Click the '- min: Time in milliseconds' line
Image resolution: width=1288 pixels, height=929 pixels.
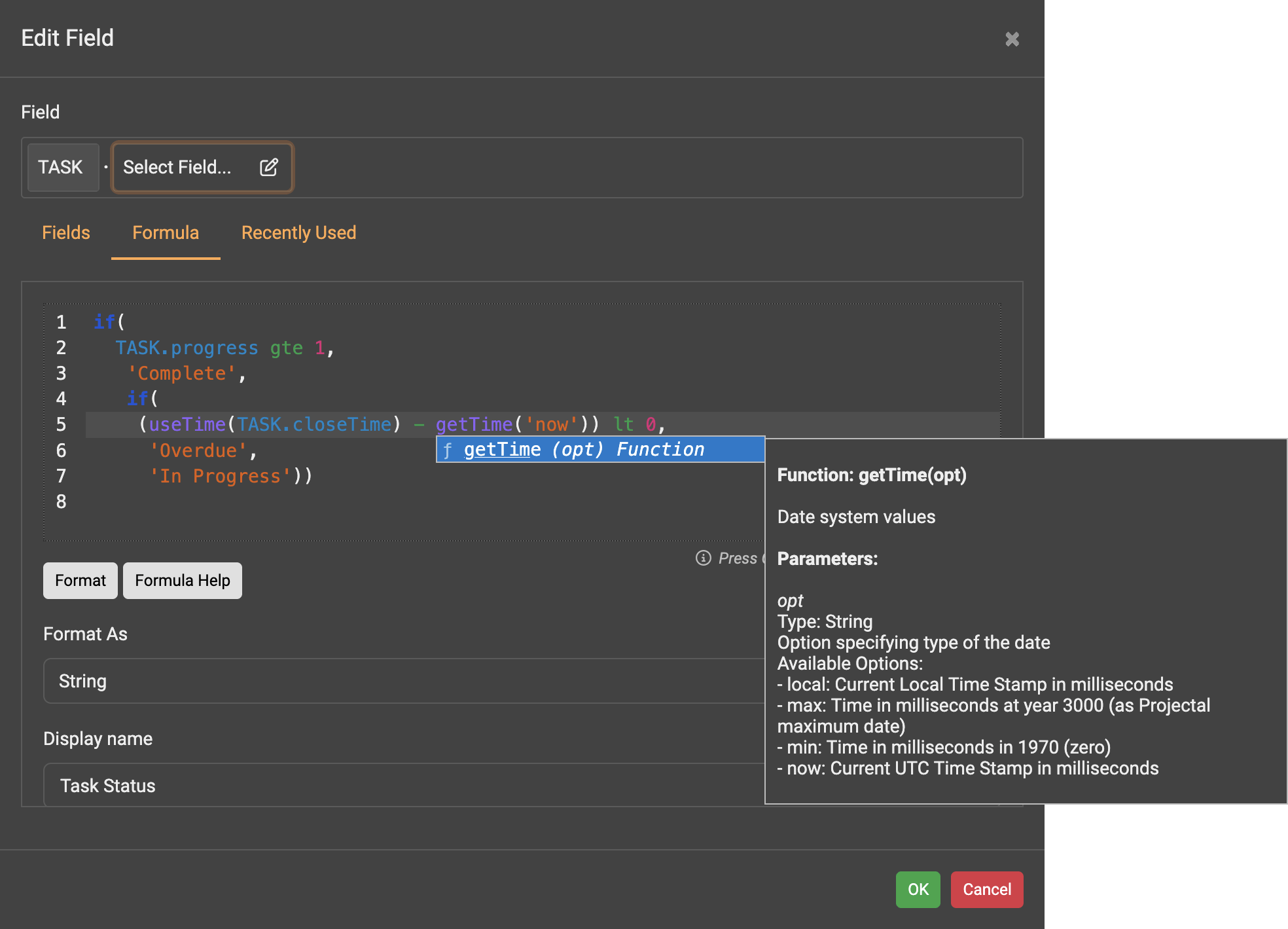[944, 748]
